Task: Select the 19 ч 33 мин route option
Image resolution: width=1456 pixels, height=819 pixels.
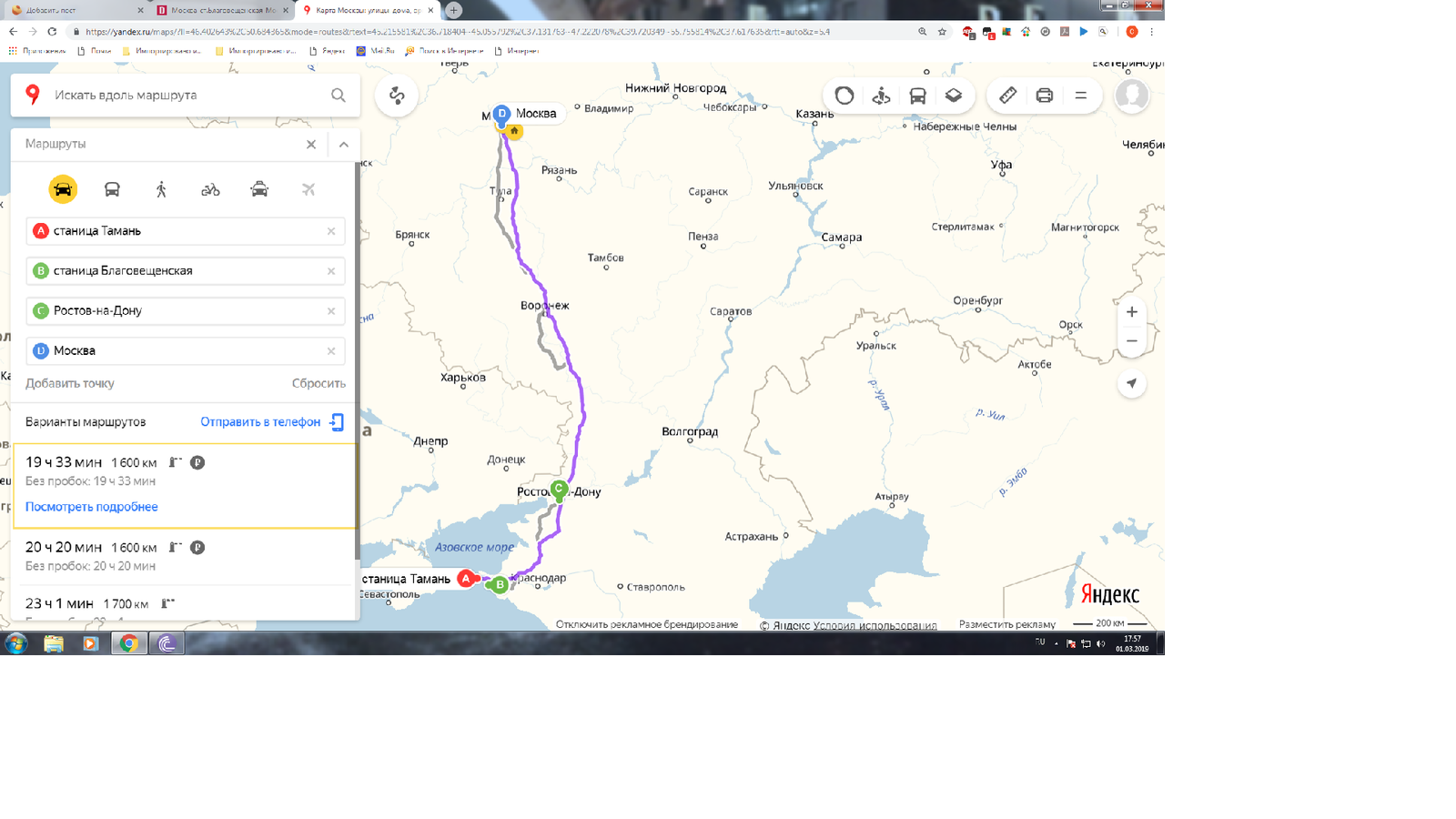Action: tap(185, 485)
